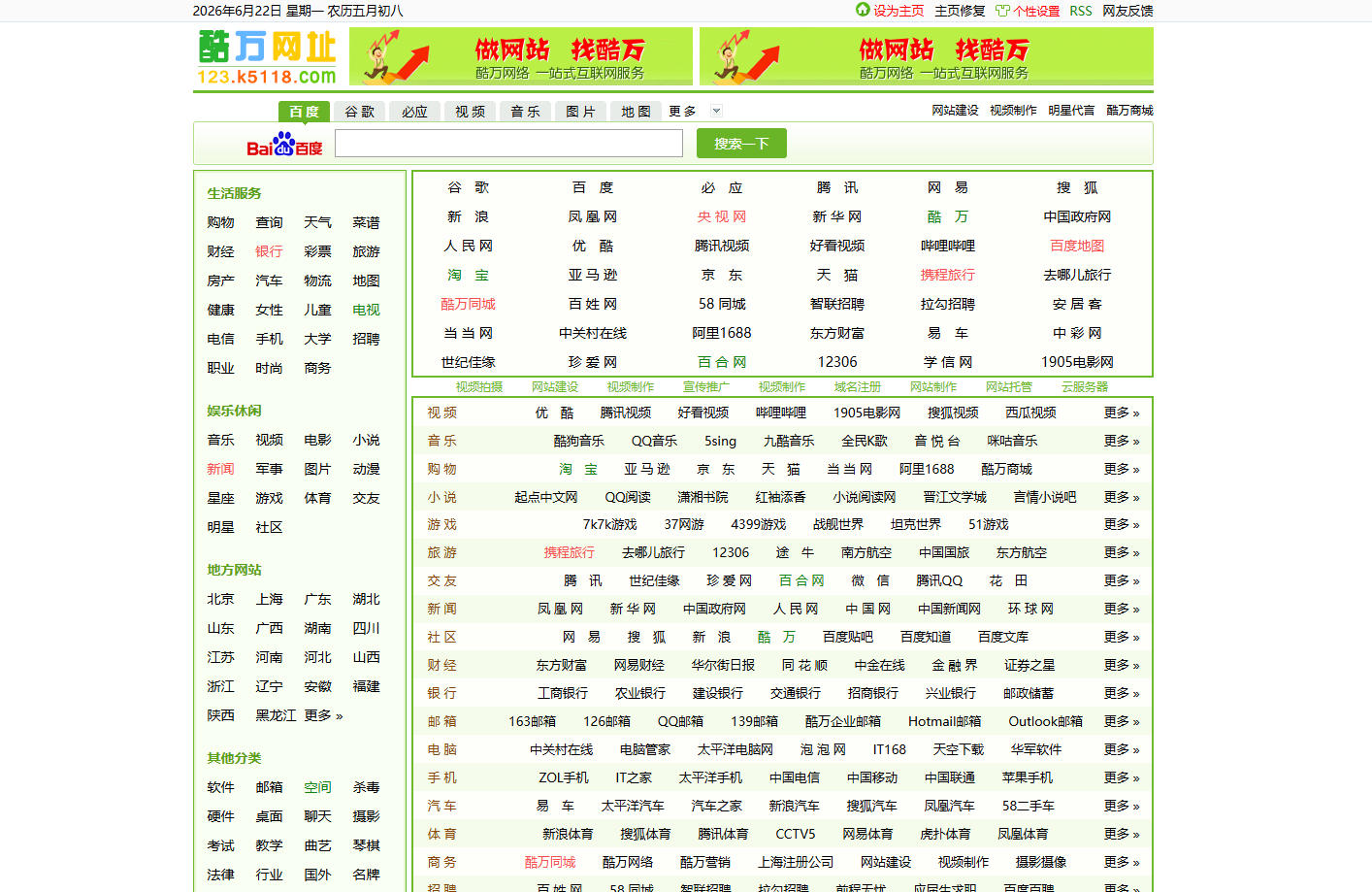Expand 更多 » in the 游戏 row

pos(1122,524)
